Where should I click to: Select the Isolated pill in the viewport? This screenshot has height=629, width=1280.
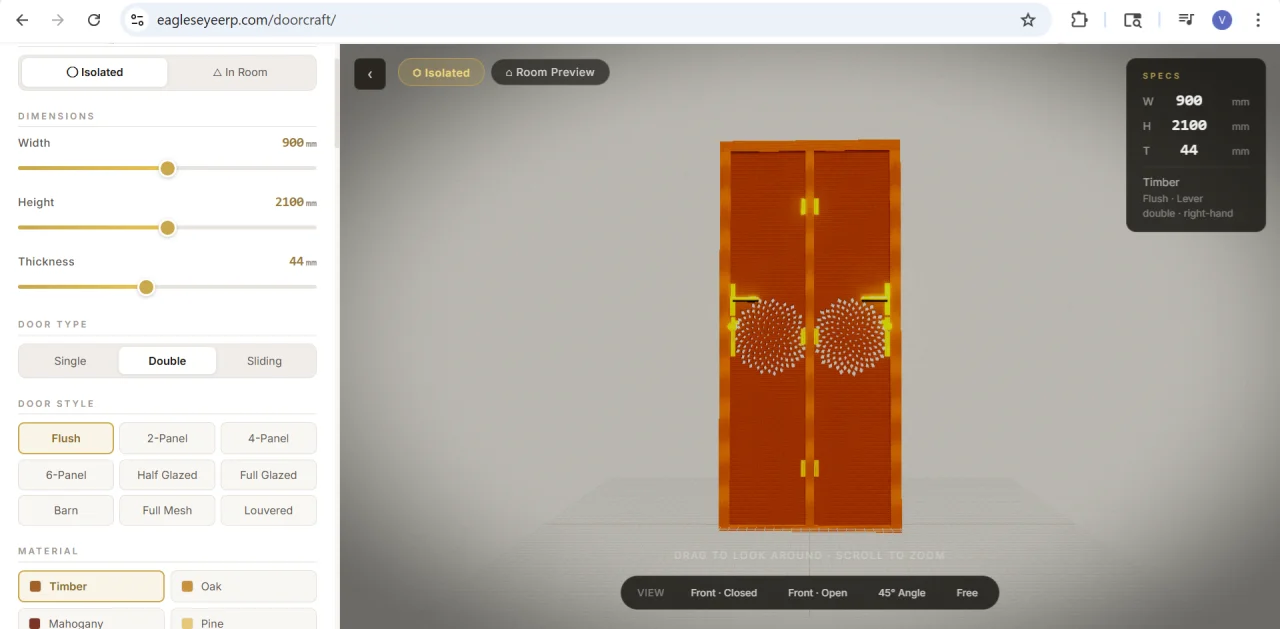441,72
